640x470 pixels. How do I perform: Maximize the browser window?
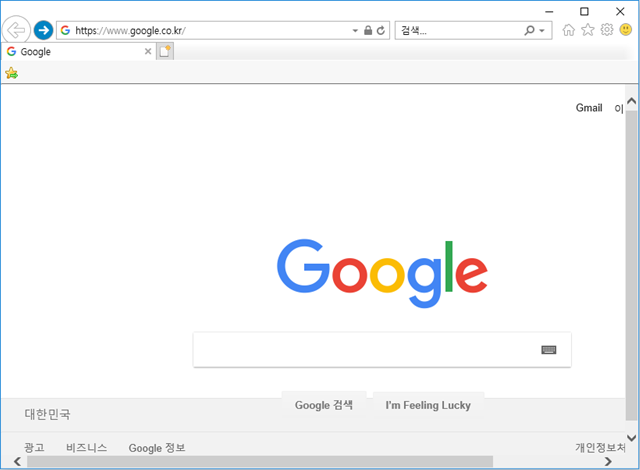[584, 11]
